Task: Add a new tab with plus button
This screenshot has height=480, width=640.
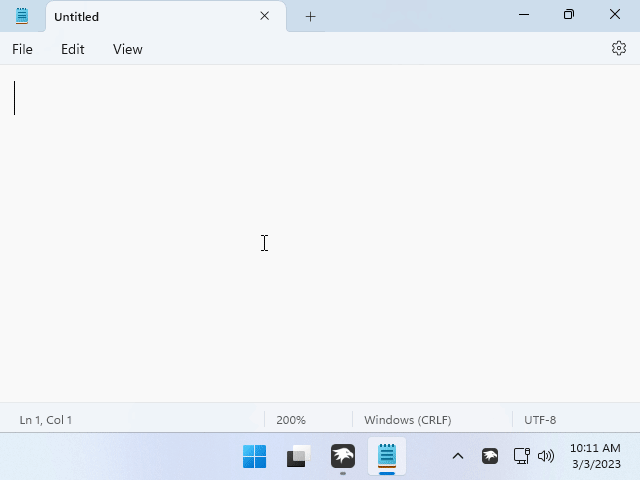Action: coord(310,16)
